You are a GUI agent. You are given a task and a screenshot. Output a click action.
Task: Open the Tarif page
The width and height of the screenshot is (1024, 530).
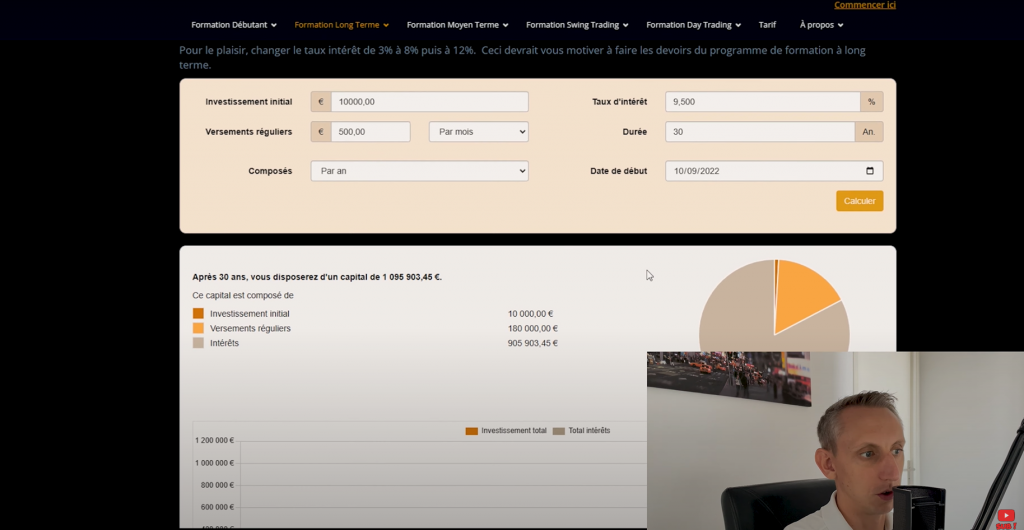coord(767,25)
